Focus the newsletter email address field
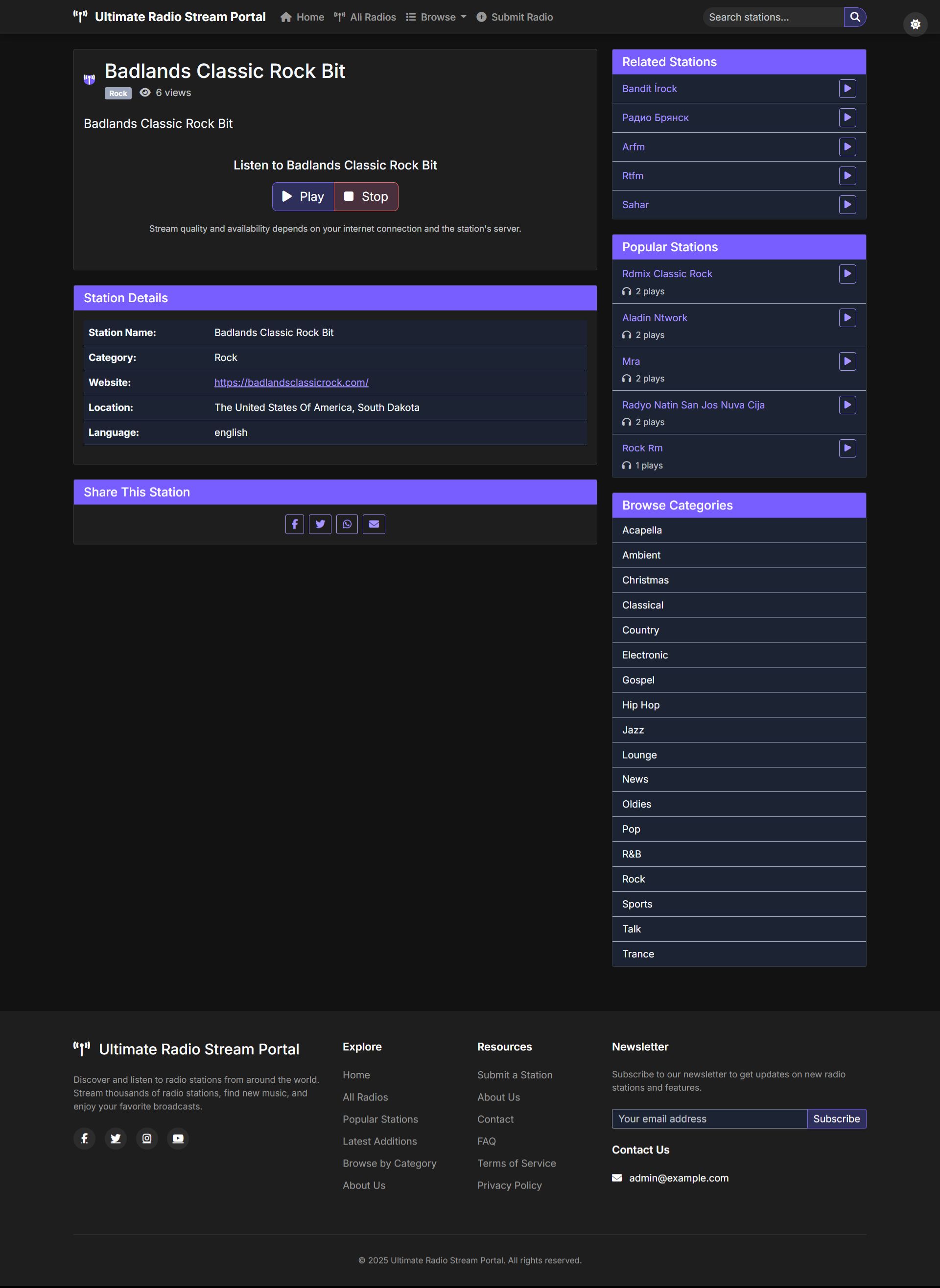Screen dimensions: 940x1288 point(709,1119)
